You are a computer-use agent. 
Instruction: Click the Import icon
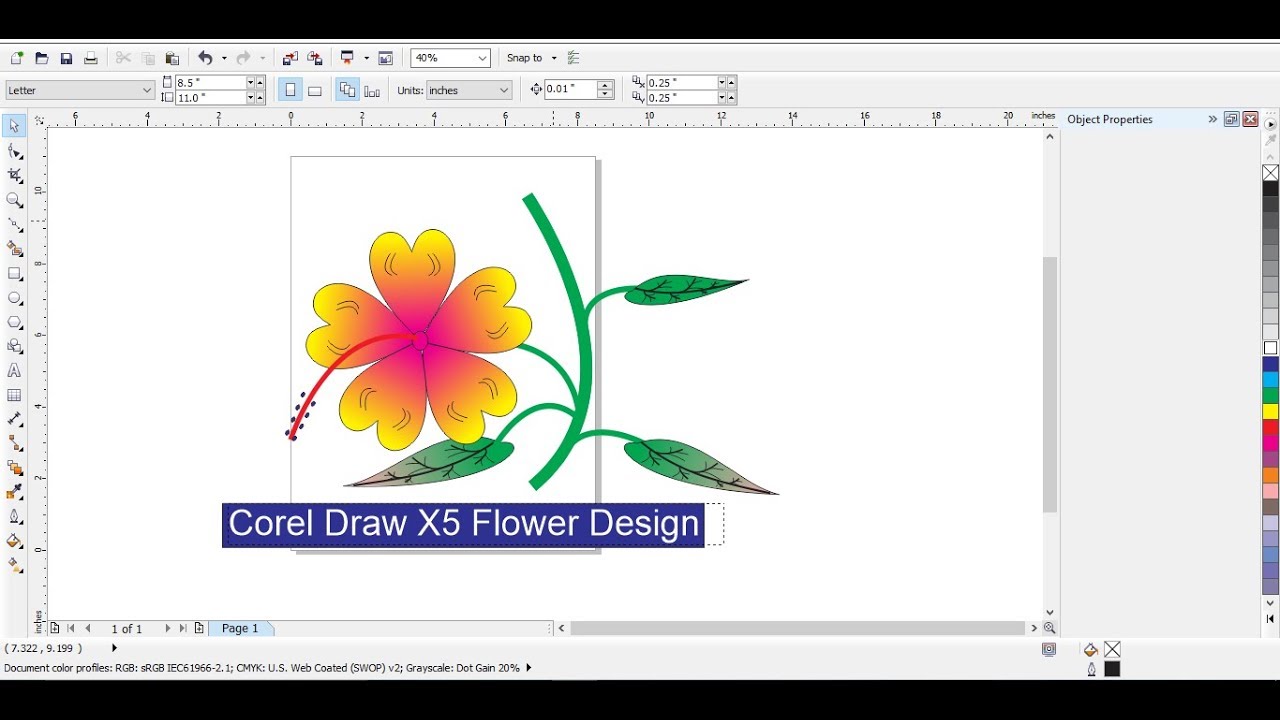290,58
